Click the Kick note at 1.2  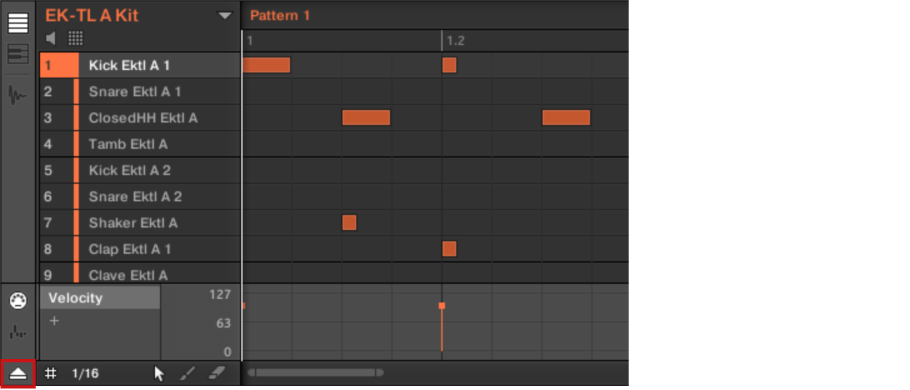[449, 65]
